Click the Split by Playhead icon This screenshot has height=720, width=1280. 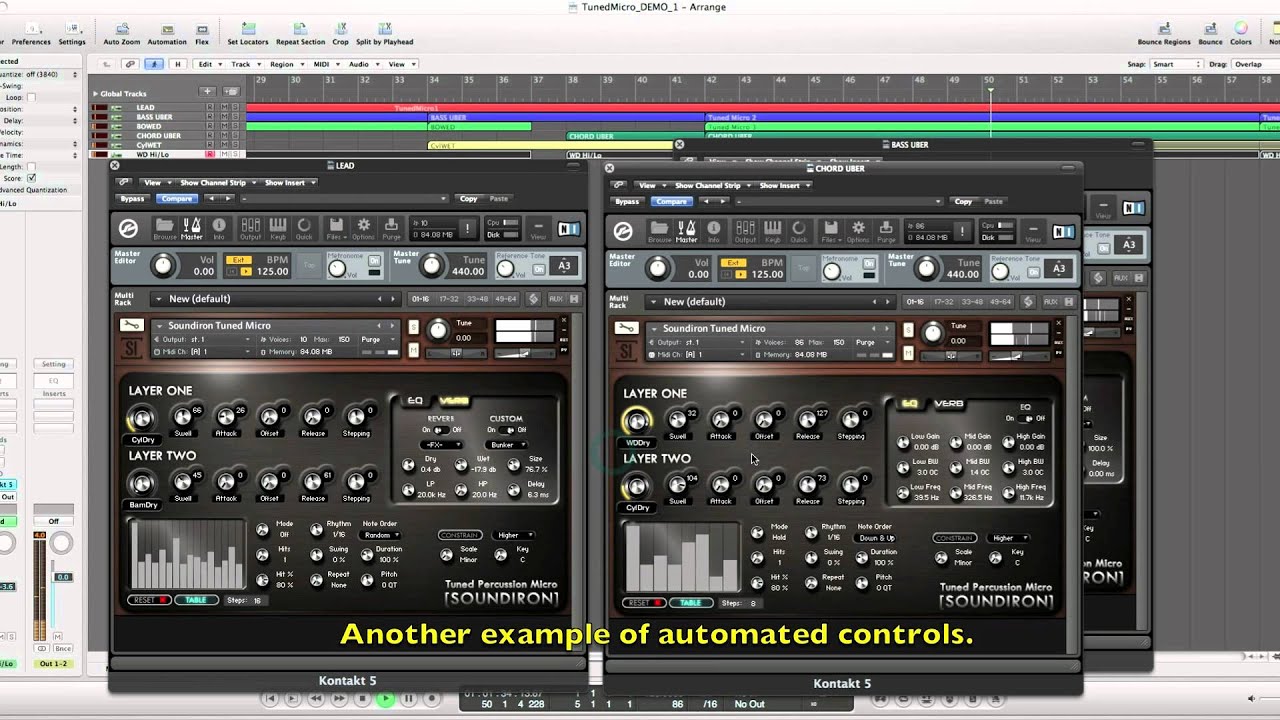click(x=385, y=34)
